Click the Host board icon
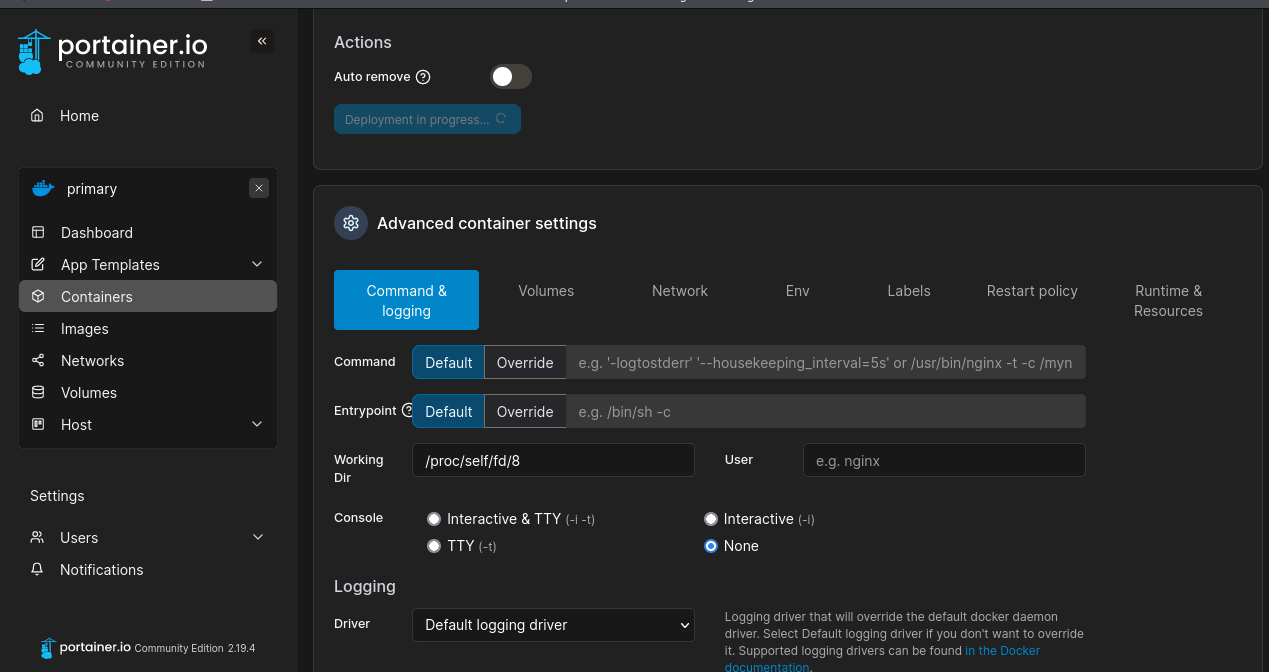 38,424
